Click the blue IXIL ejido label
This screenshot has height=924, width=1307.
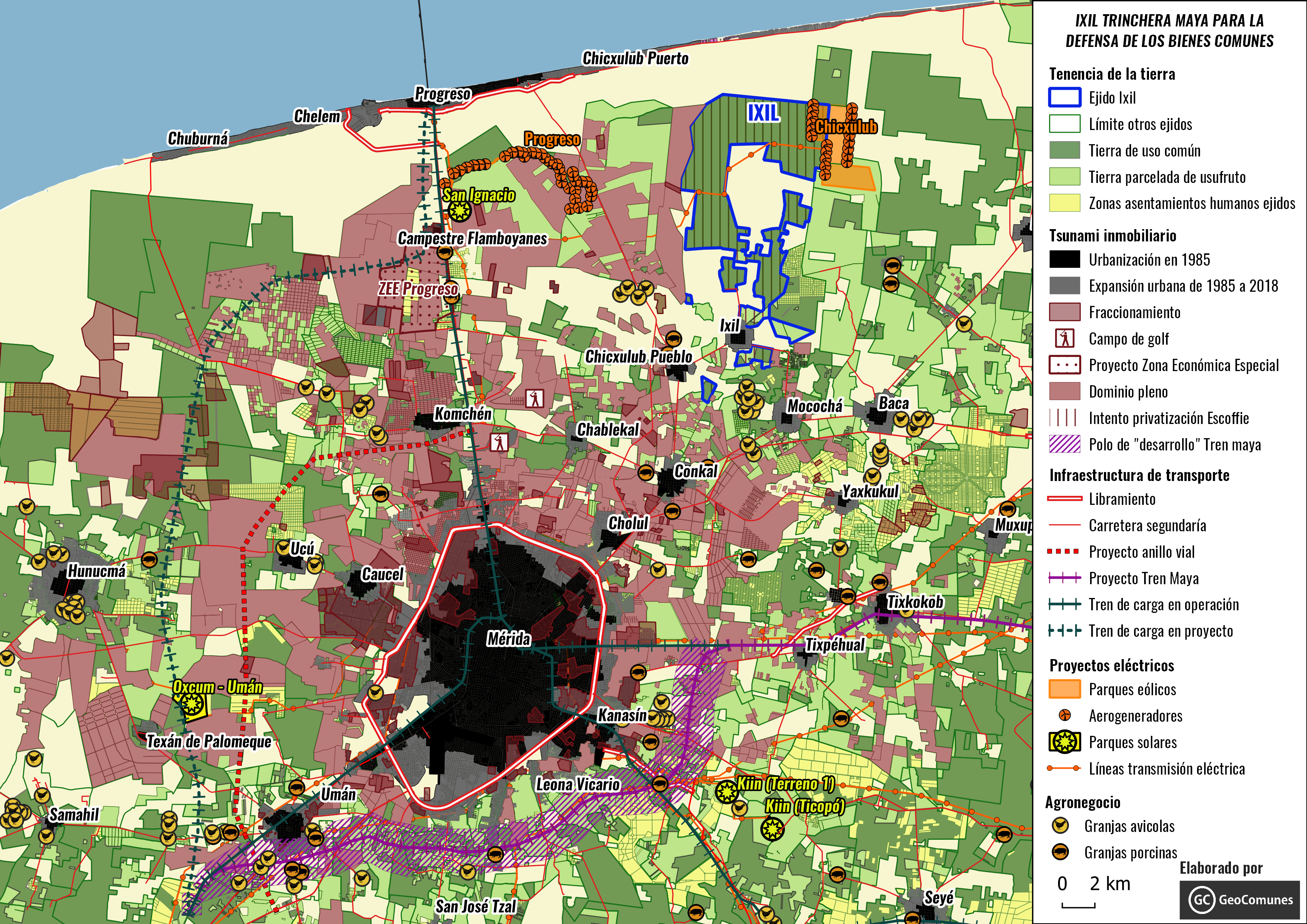coord(763,113)
